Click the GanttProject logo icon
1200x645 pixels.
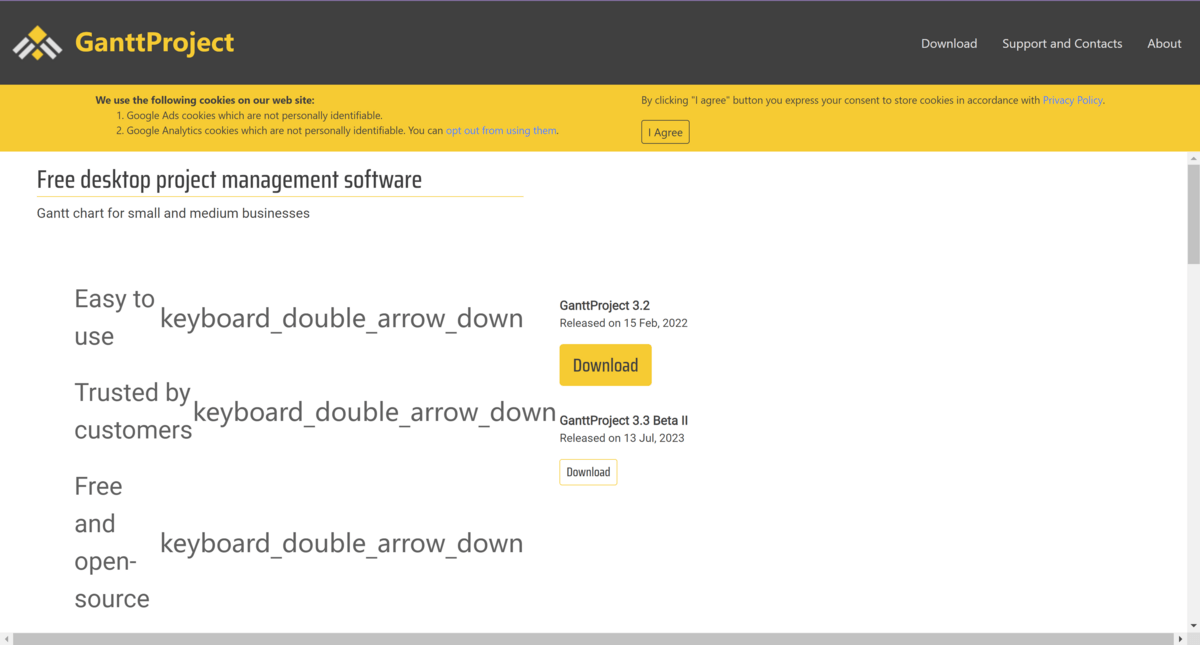(37, 43)
